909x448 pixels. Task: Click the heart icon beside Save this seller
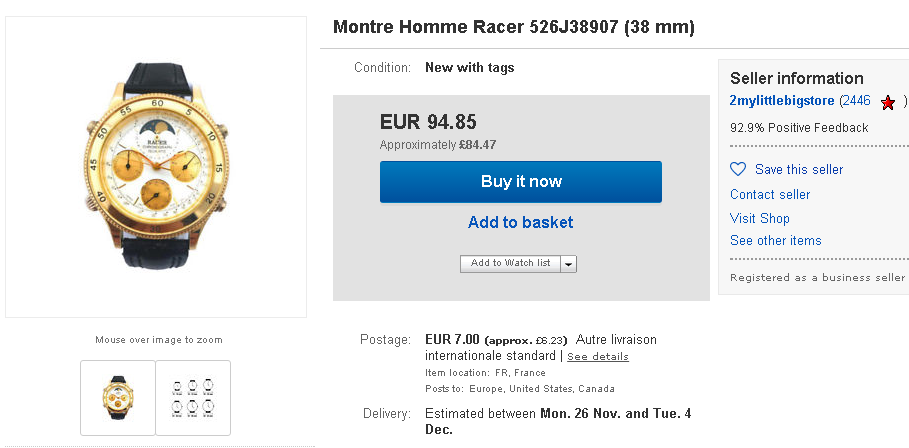click(x=738, y=170)
